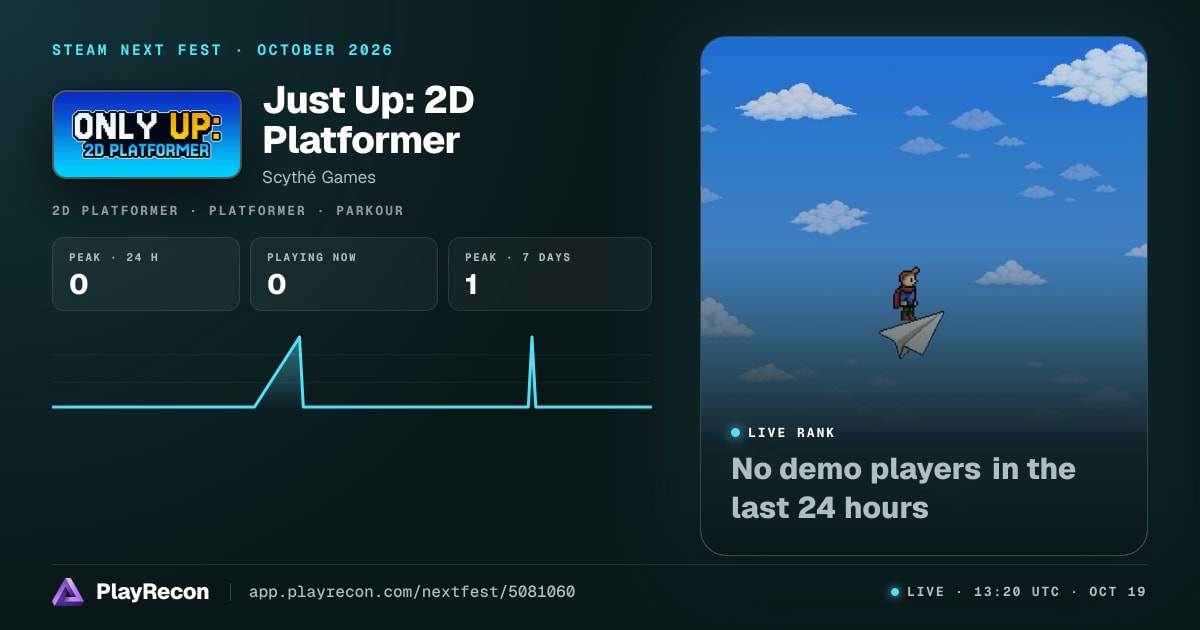Click the 13:20 UTC timestamp
Screen dimensions: 1200x630
1017,592
